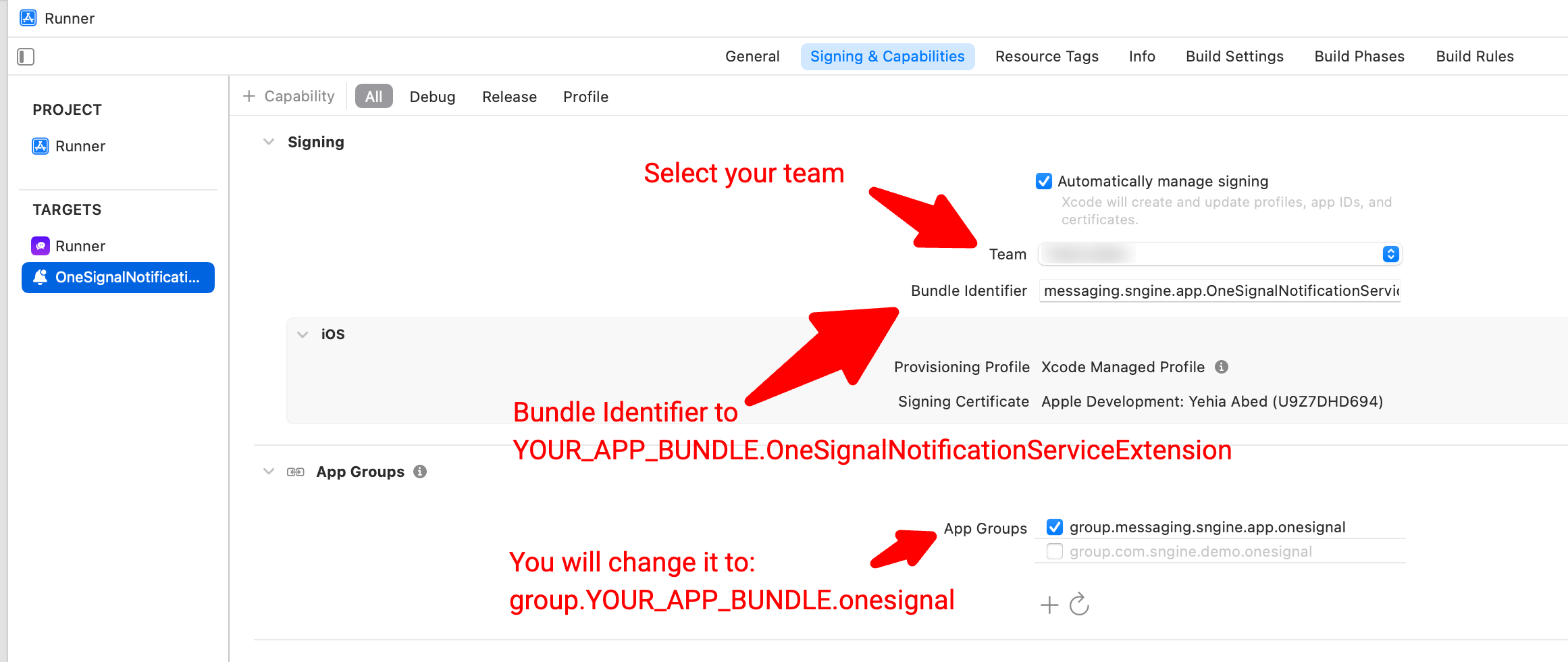
Task: Click the Runner title text
Action: point(70,18)
